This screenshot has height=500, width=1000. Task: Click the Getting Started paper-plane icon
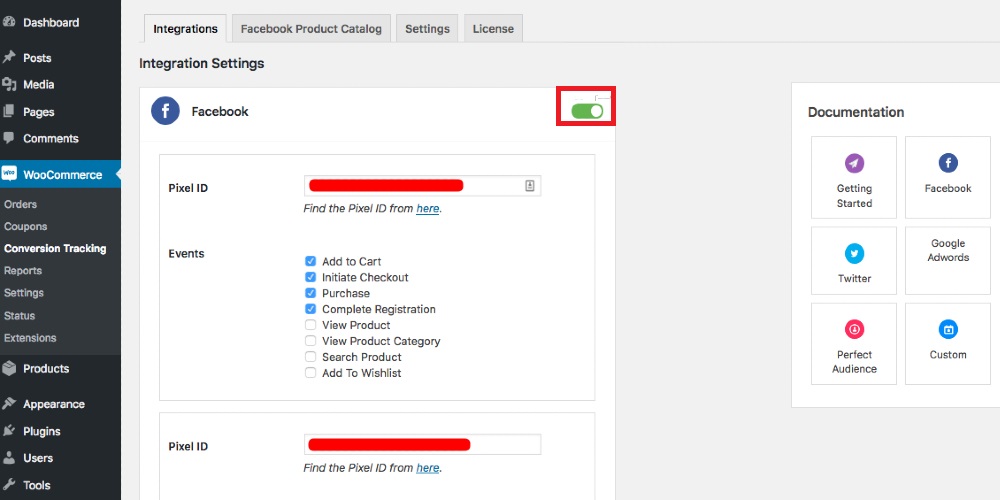click(x=854, y=163)
